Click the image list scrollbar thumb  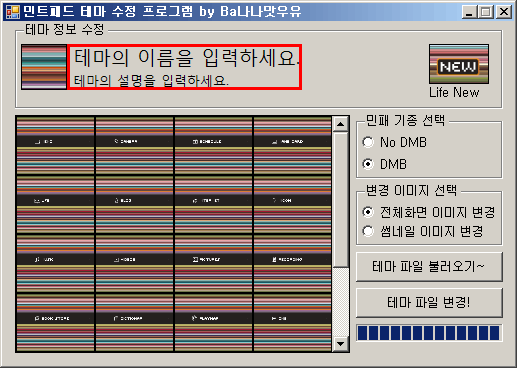click(340, 199)
